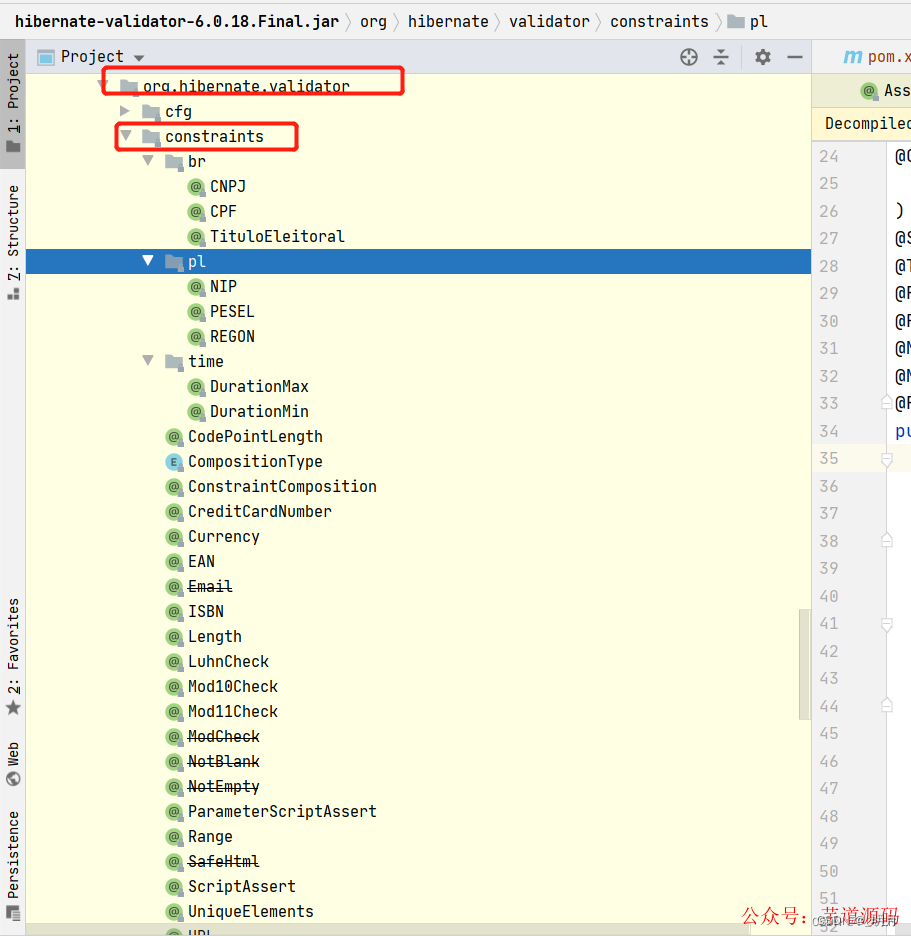Click the UniqueElements annotation icon
The image size is (911, 936).
pyautogui.click(x=174, y=912)
